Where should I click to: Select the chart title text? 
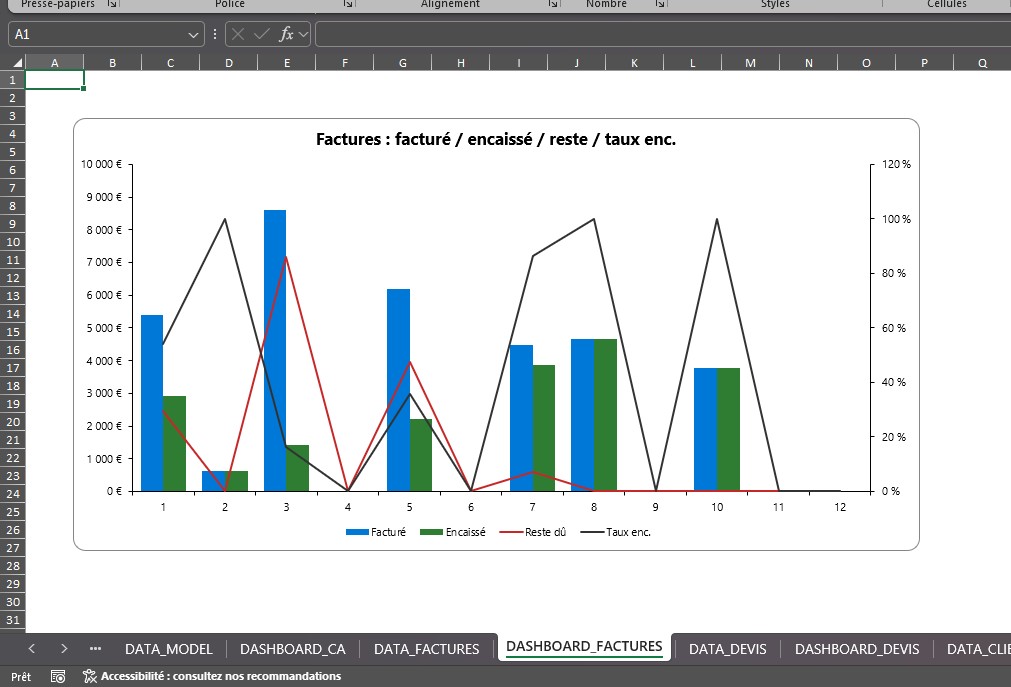point(494,139)
